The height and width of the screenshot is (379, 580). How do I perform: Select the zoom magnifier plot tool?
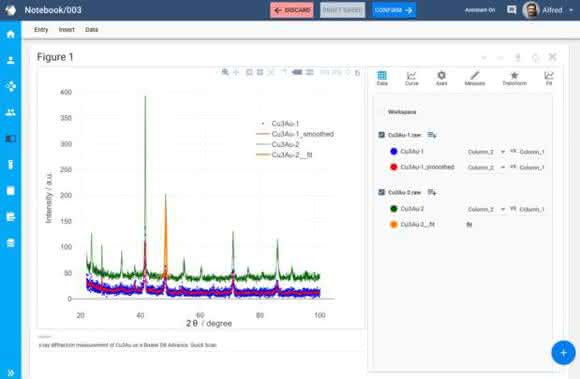225,72
